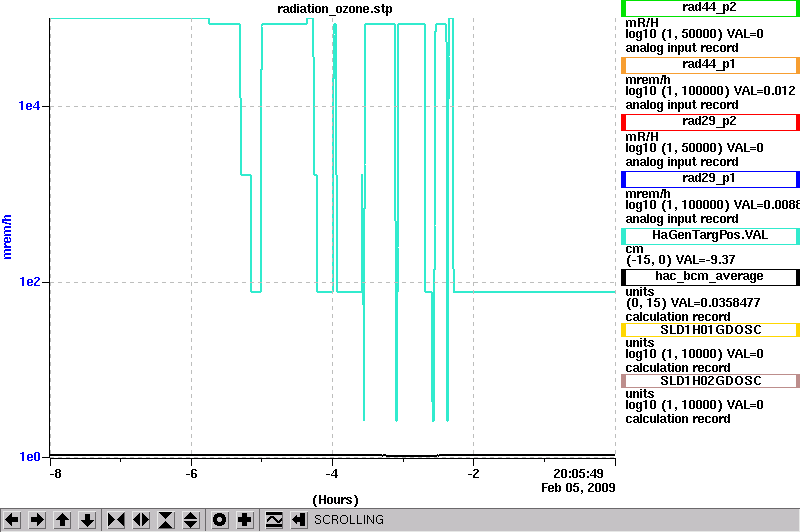Click the -2 hours x-axis tick label
800x532 pixels.
click(x=473, y=473)
